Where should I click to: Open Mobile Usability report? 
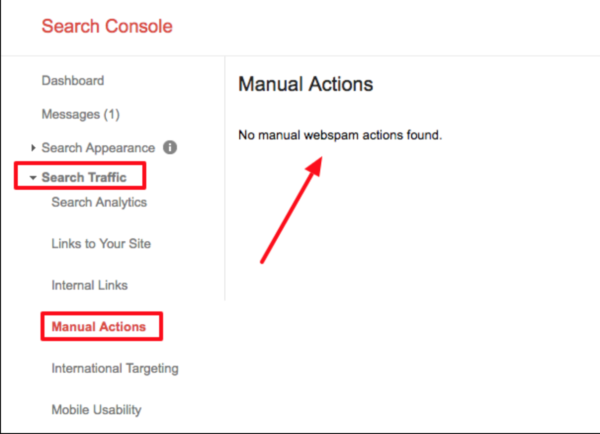(96, 410)
